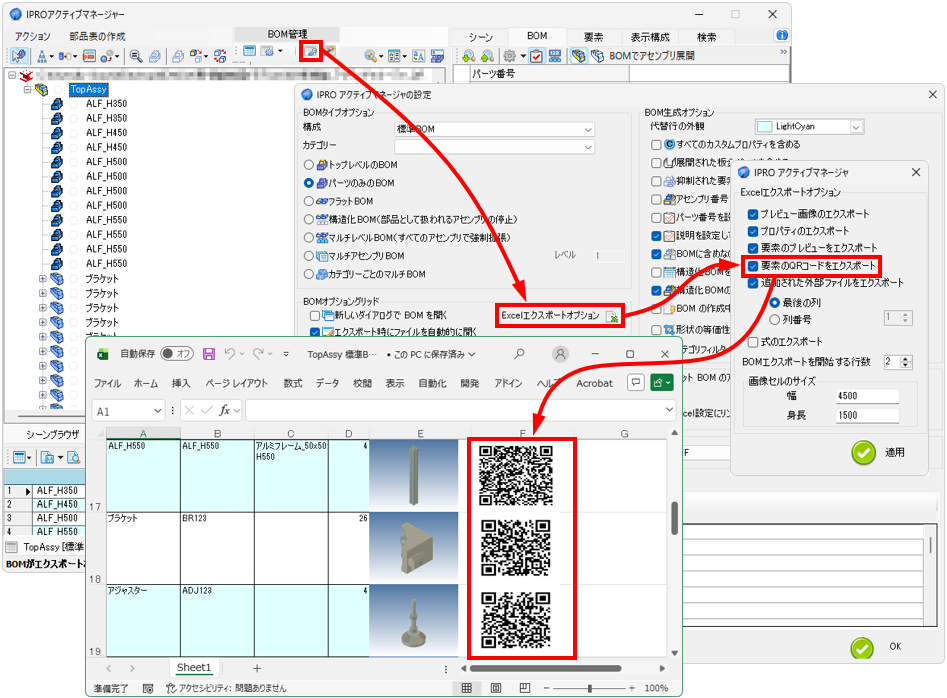Select 最後の列 radio button

click(x=774, y=303)
